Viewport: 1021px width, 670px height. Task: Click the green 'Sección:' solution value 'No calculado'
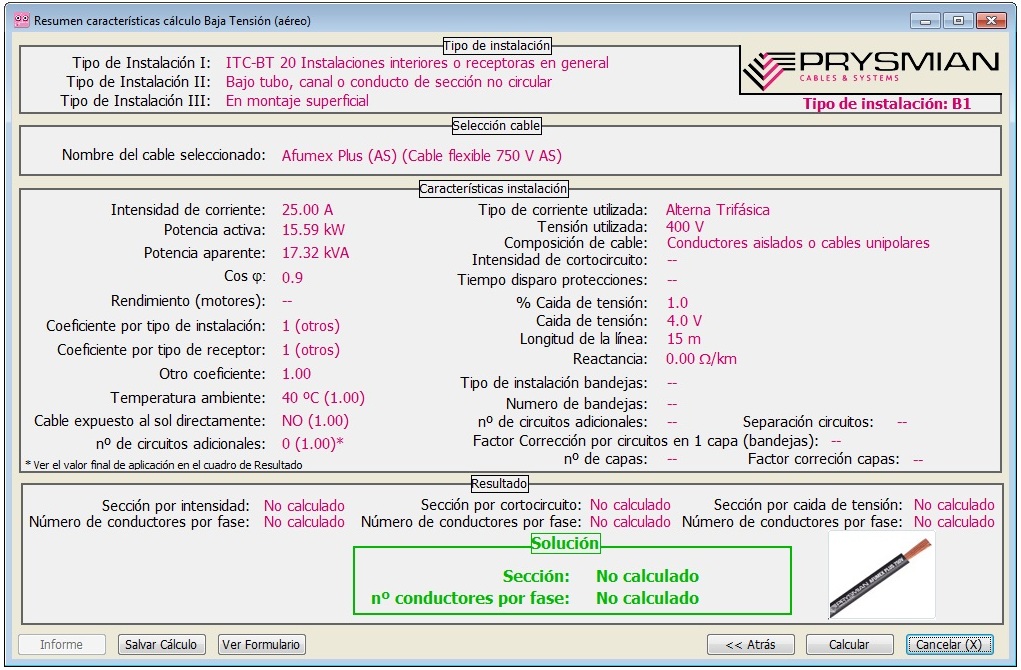pyautogui.click(x=647, y=576)
